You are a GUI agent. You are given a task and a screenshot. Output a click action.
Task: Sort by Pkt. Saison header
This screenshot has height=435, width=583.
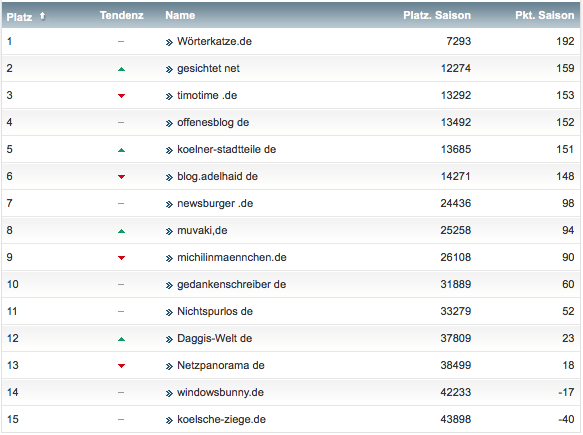point(545,15)
